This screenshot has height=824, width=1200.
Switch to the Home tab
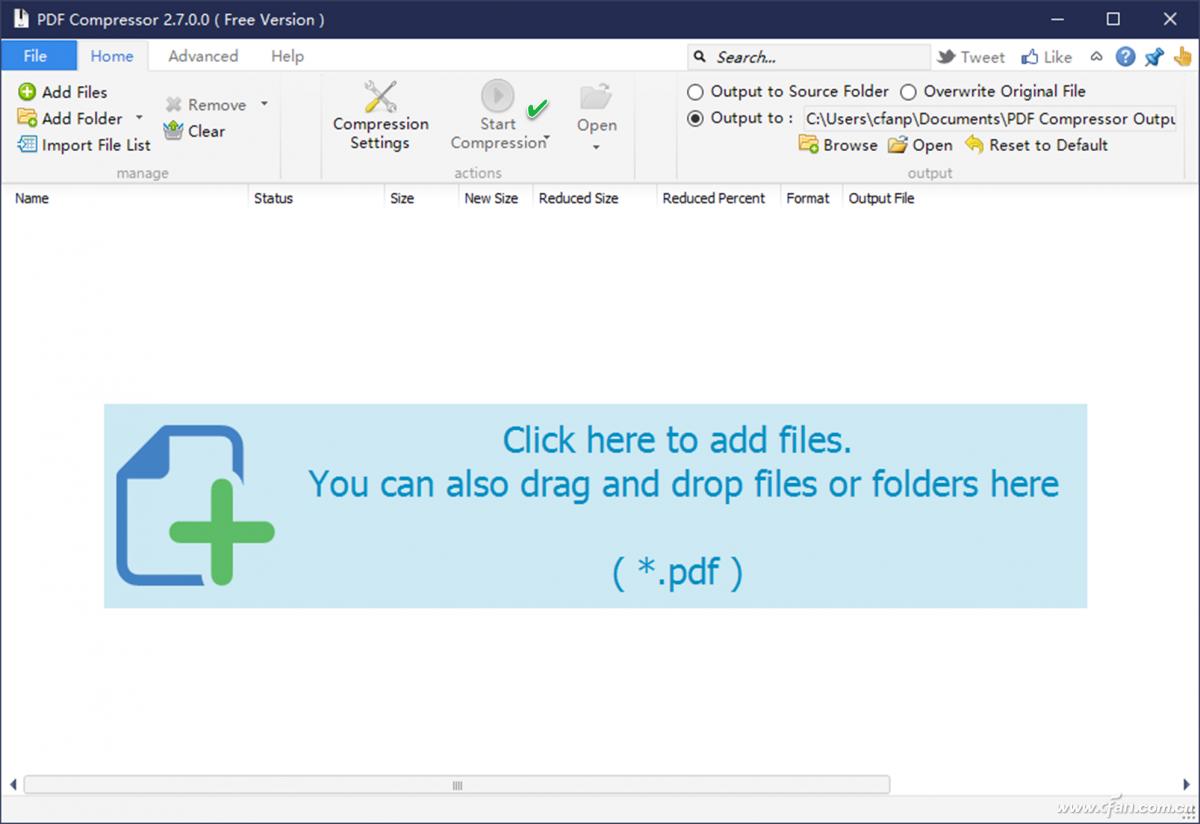point(112,56)
